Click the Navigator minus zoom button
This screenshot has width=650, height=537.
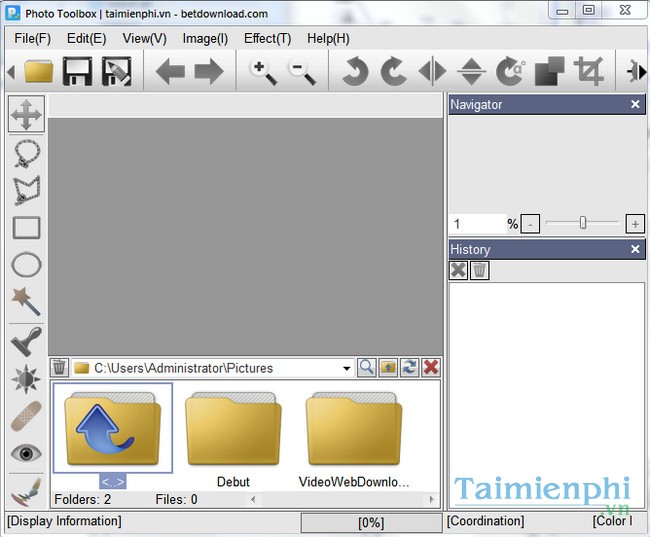tap(530, 224)
